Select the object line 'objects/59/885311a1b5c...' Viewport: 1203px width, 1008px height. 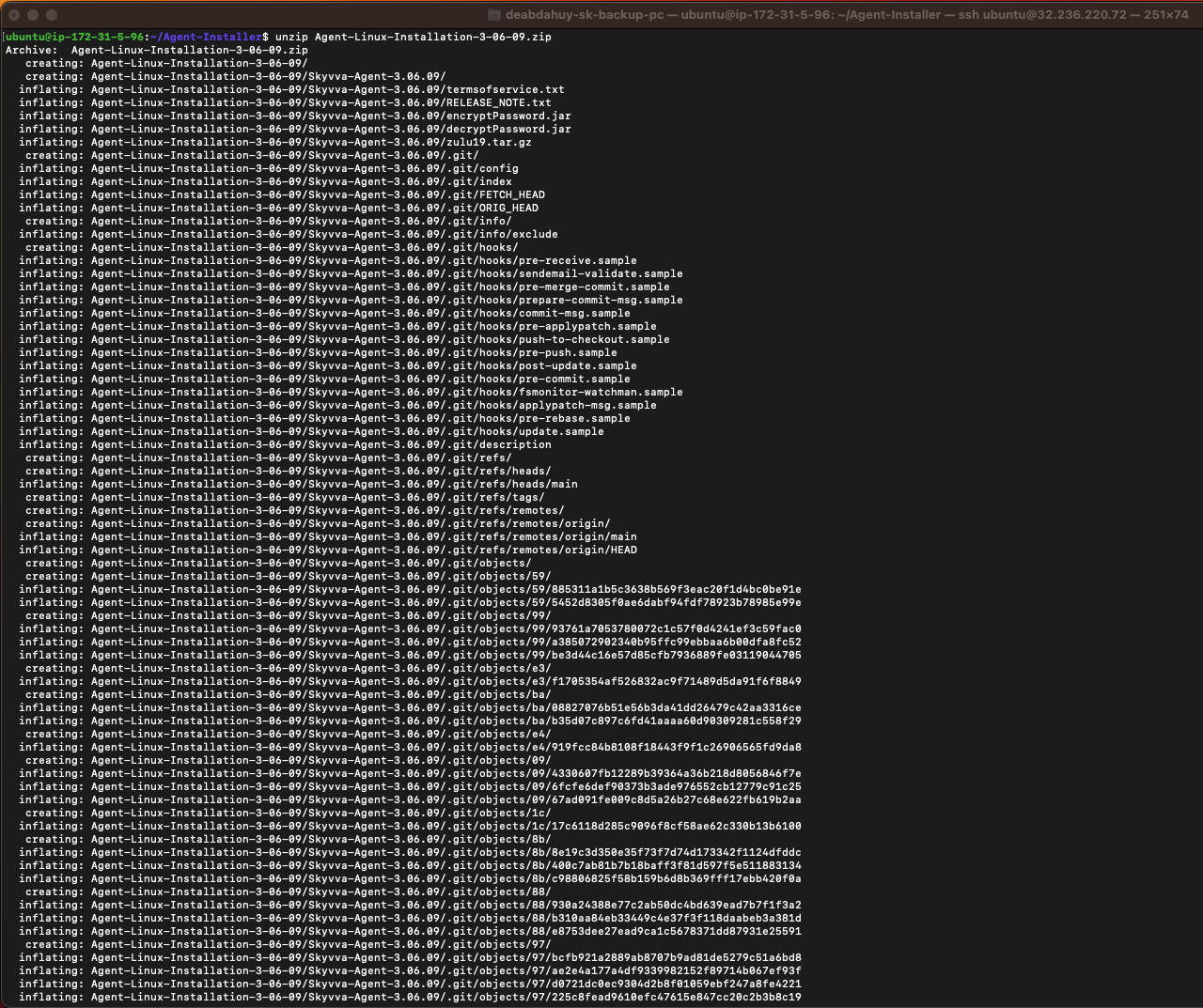click(x=410, y=589)
